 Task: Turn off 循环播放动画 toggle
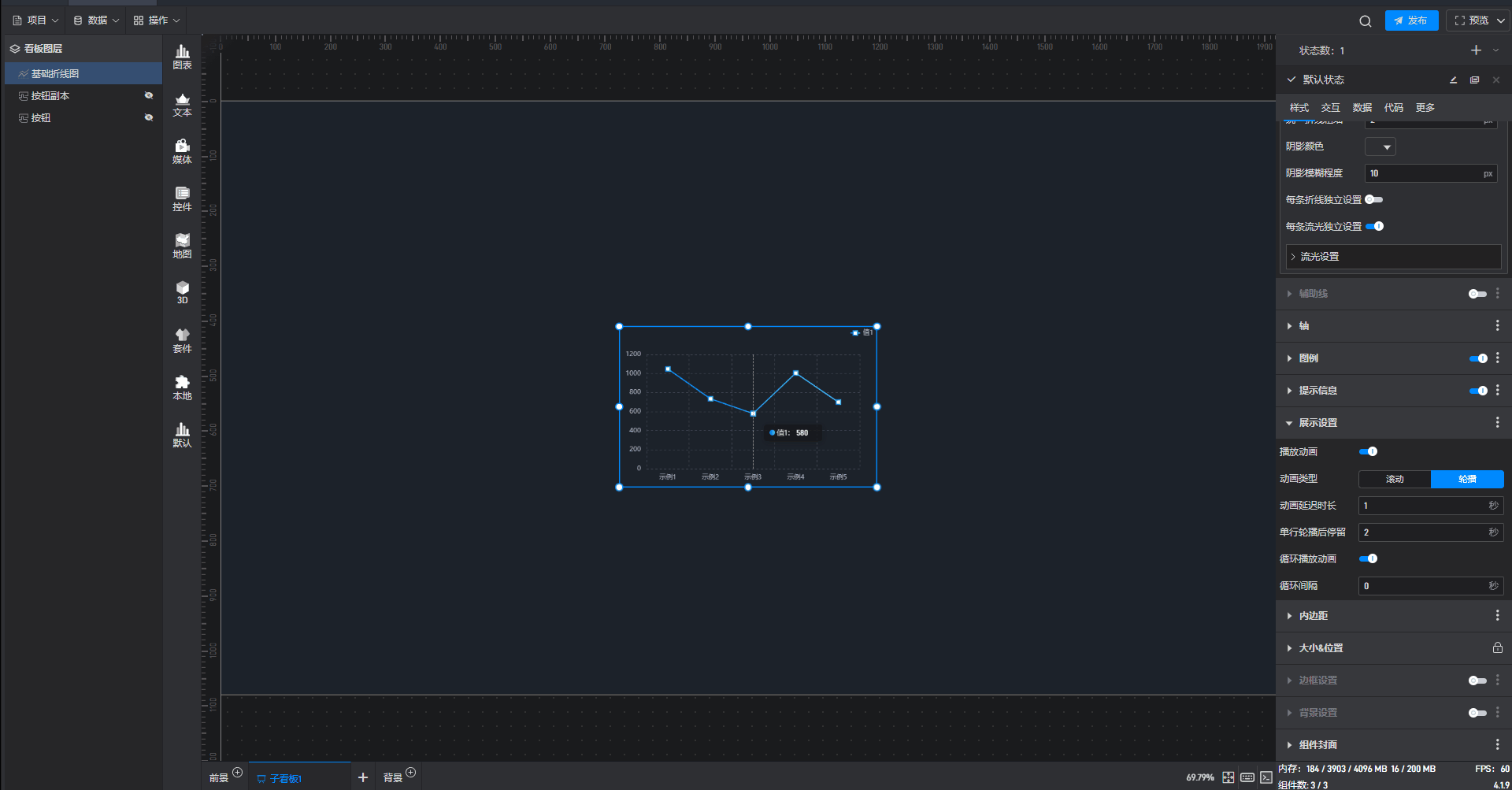tap(1368, 558)
